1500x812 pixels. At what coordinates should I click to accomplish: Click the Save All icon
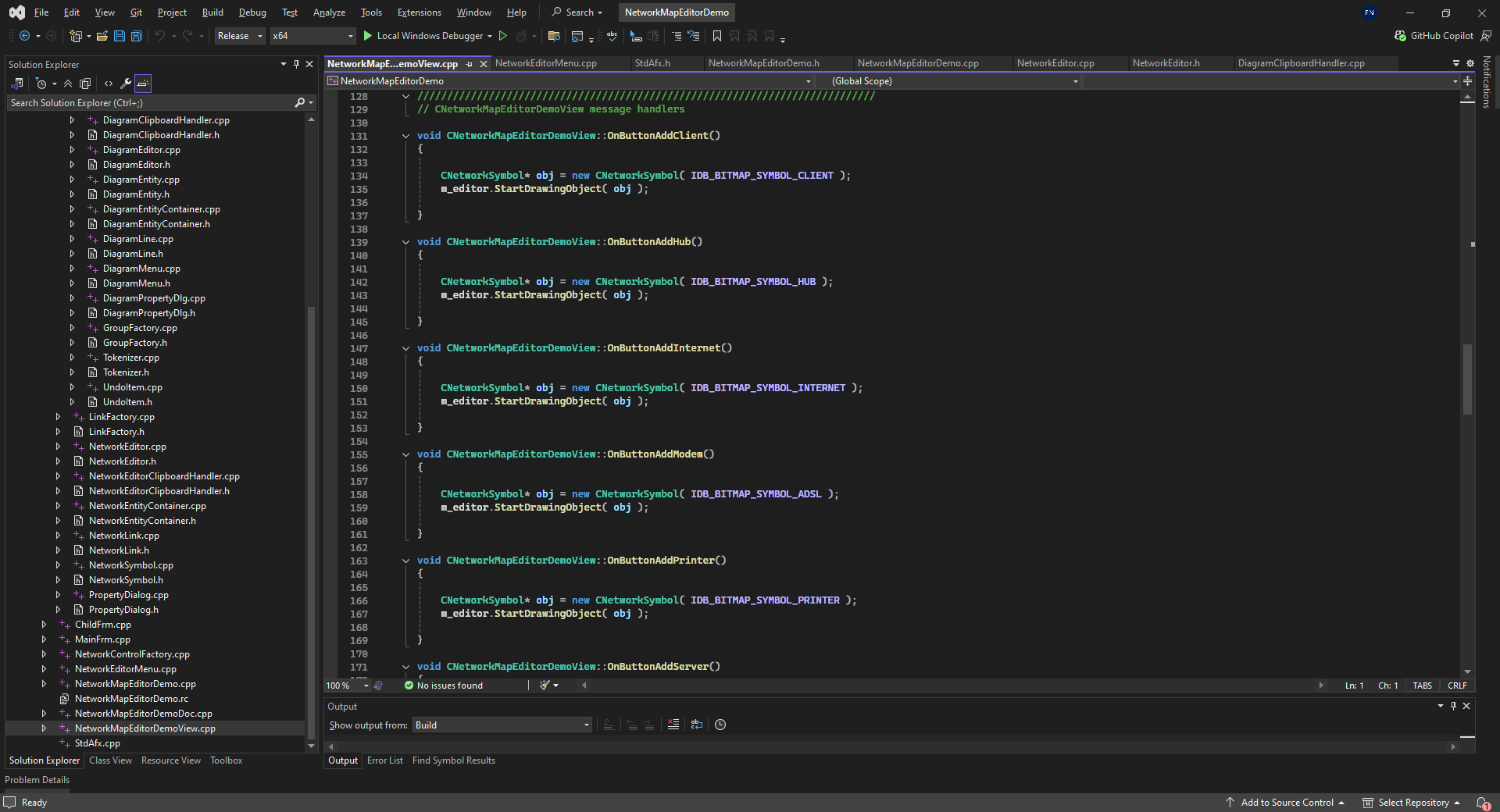click(x=137, y=36)
